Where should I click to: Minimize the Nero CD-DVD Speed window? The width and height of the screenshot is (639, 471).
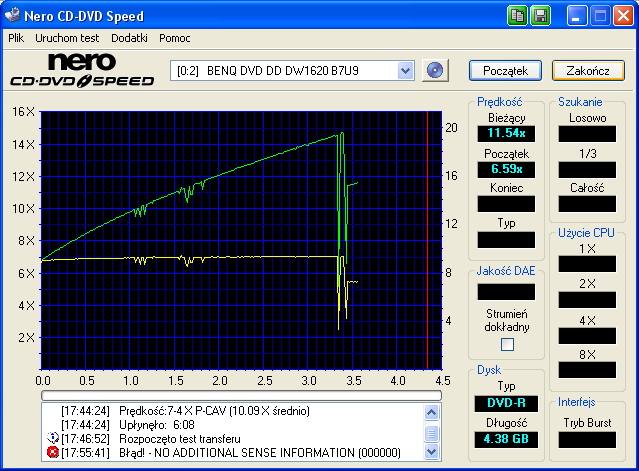(576, 16)
